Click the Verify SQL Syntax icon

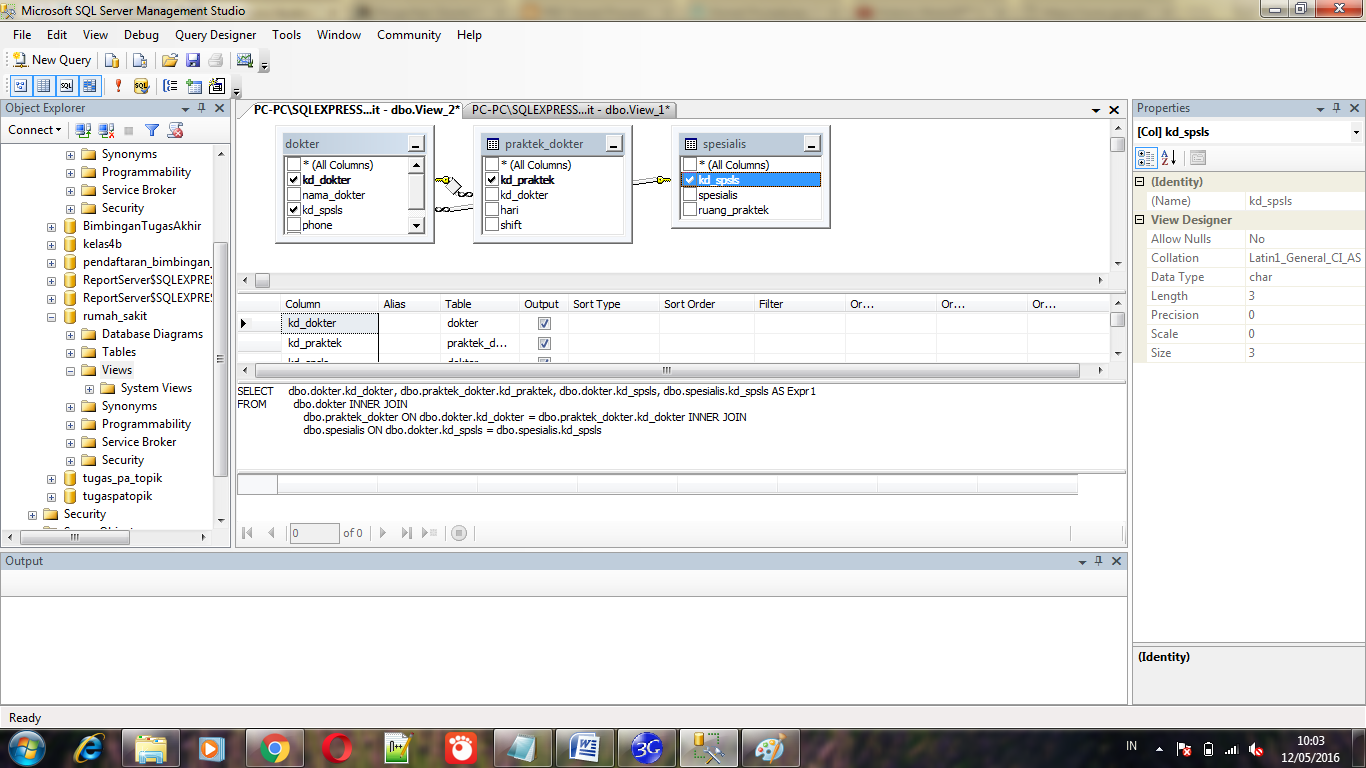pyautogui.click(x=141, y=86)
